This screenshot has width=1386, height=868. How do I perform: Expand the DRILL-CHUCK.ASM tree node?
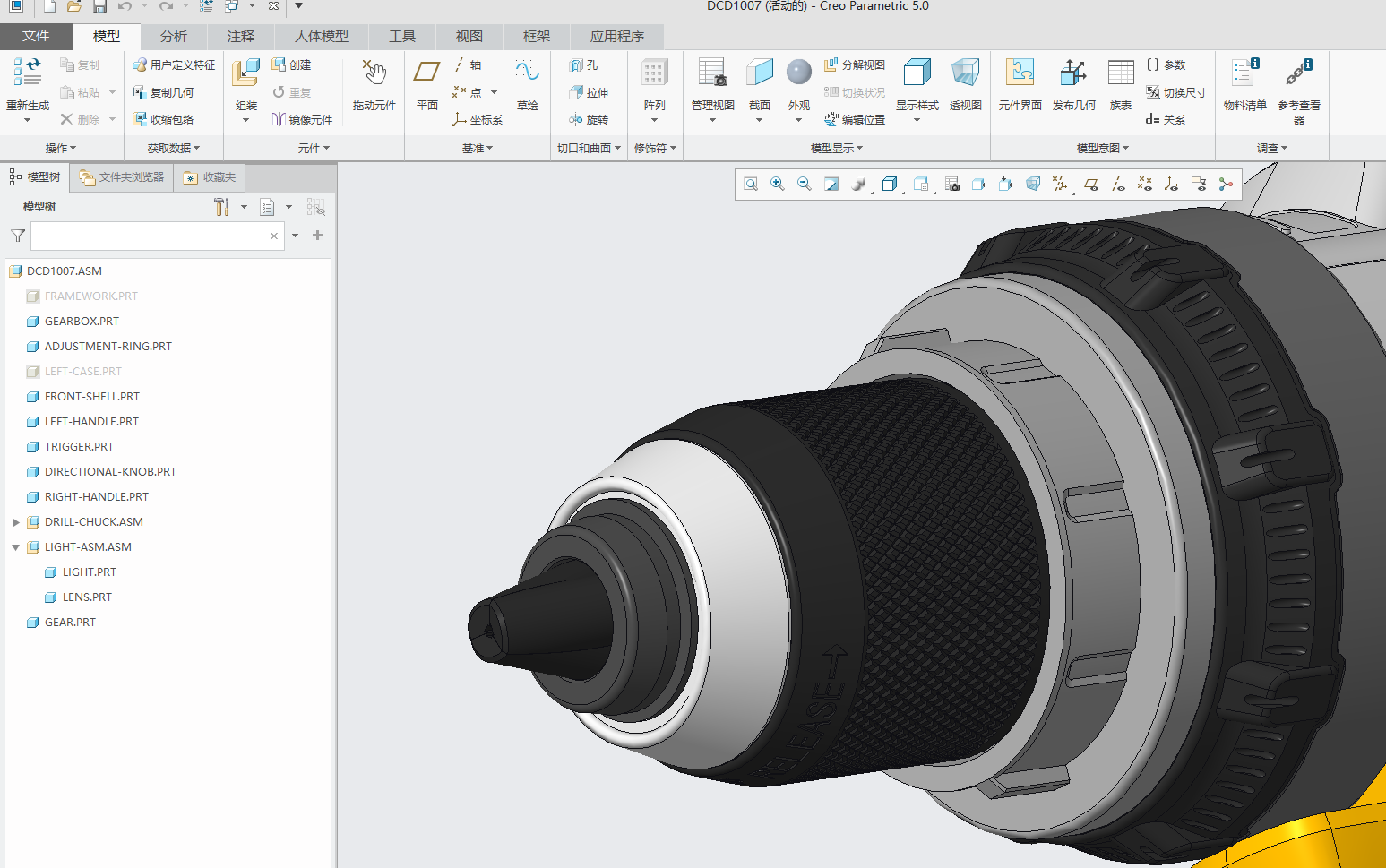16,521
